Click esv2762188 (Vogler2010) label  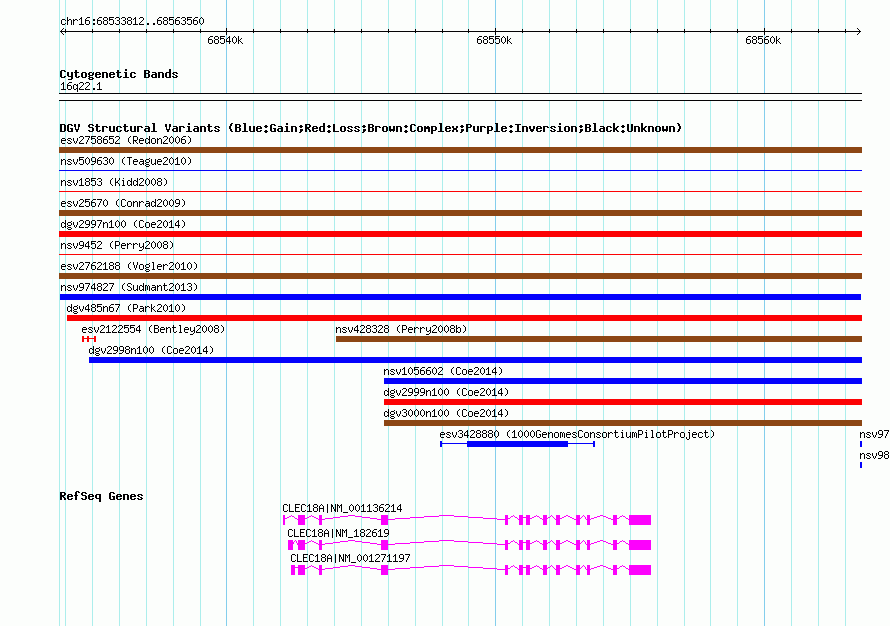tap(129, 266)
